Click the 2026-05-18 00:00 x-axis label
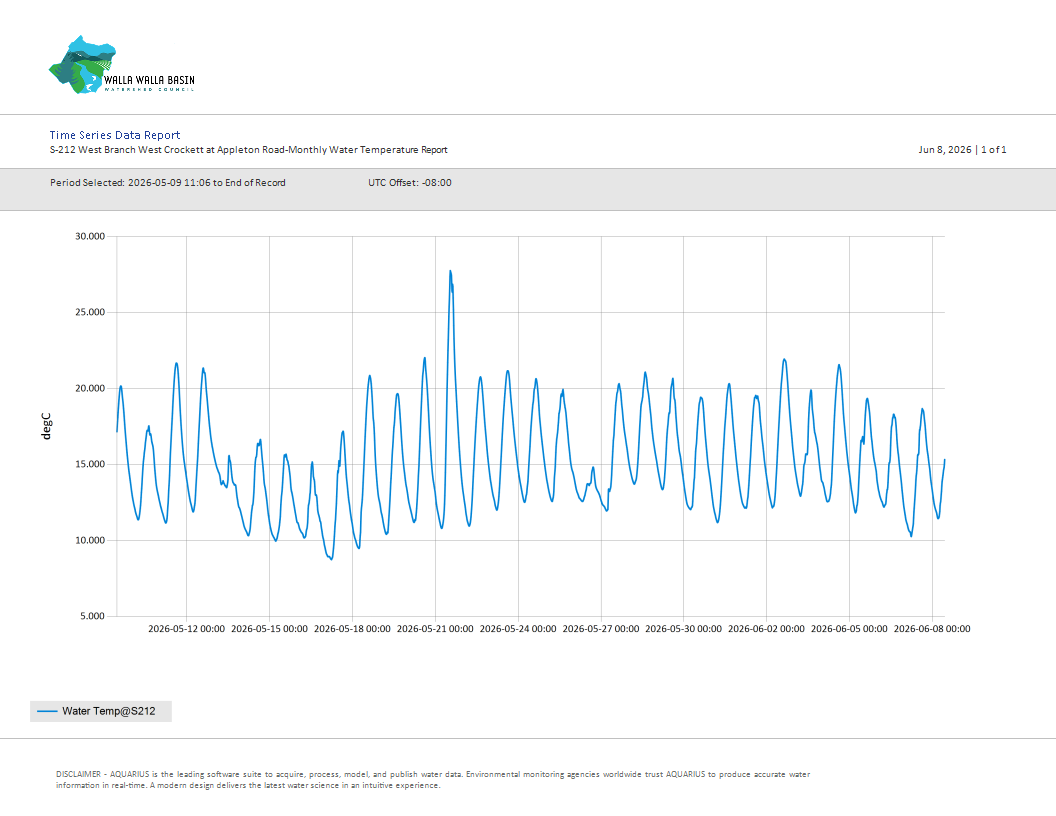 pyautogui.click(x=352, y=629)
